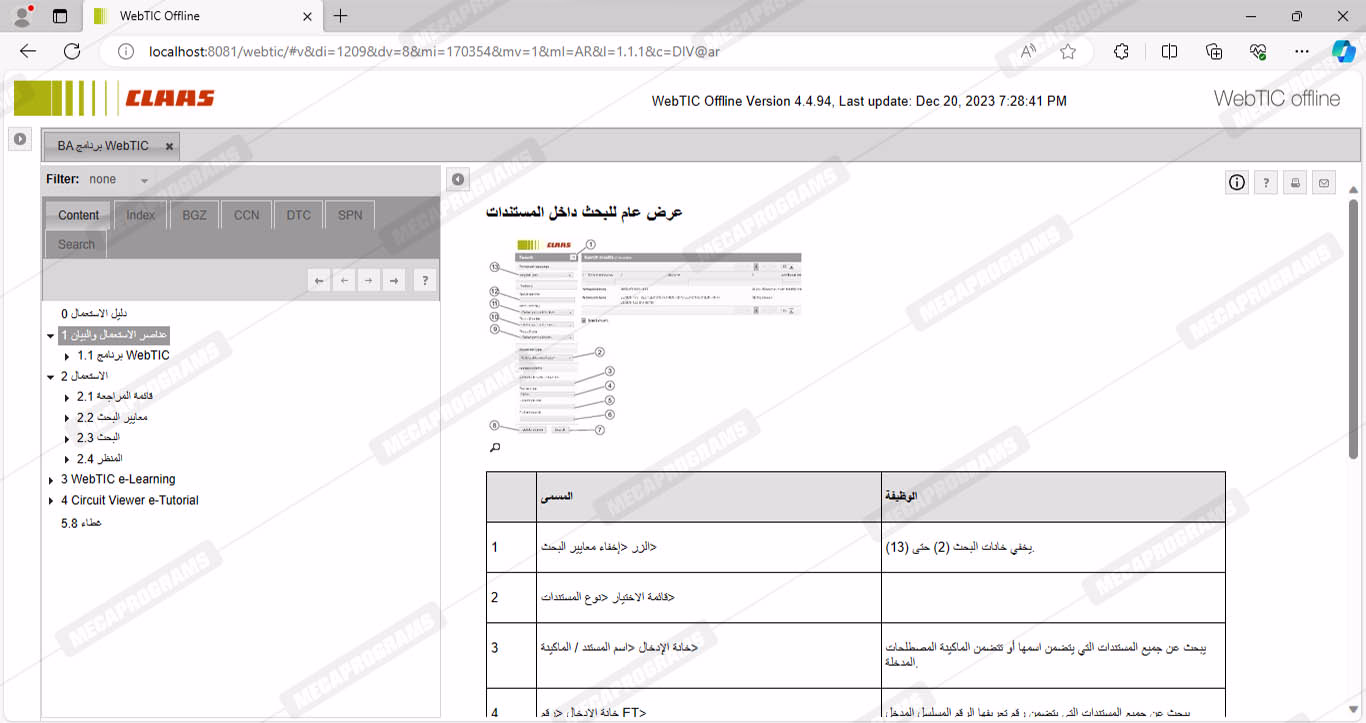1366x723 pixels.
Task: Open 3 WebTIC e-Learning tree entry
Action: 118,479
